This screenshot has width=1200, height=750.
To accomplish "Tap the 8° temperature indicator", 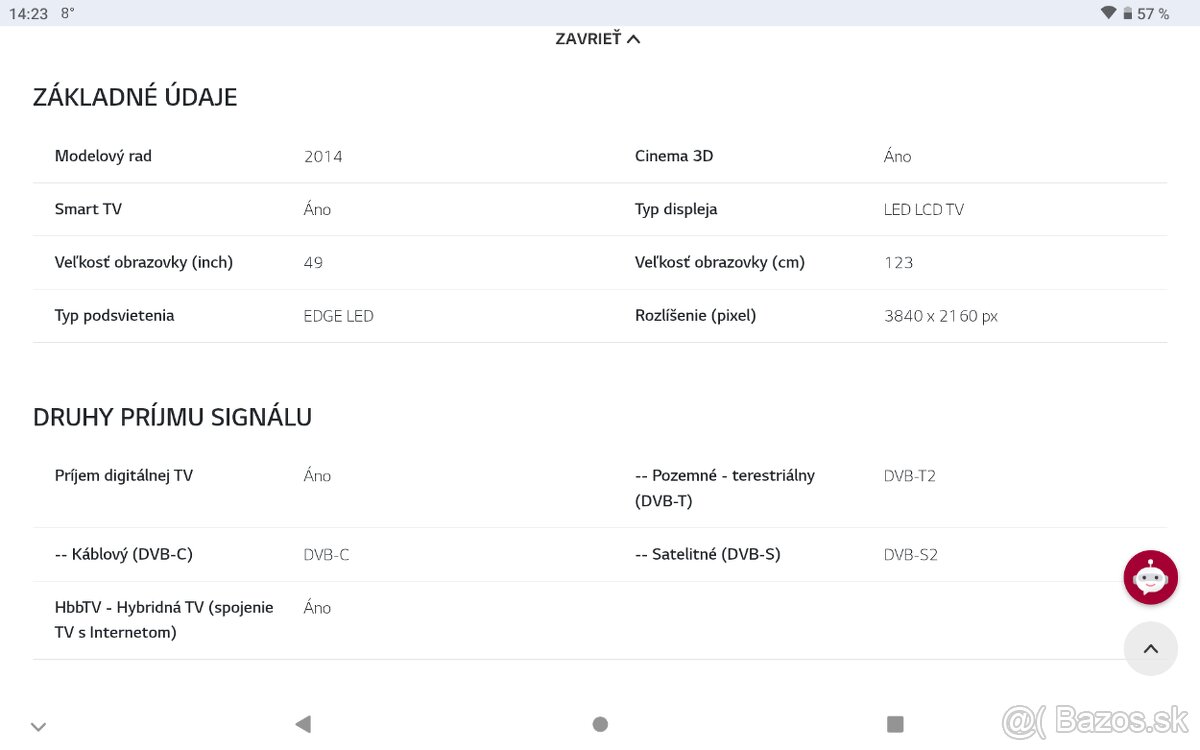I will click(x=67, y=13).
